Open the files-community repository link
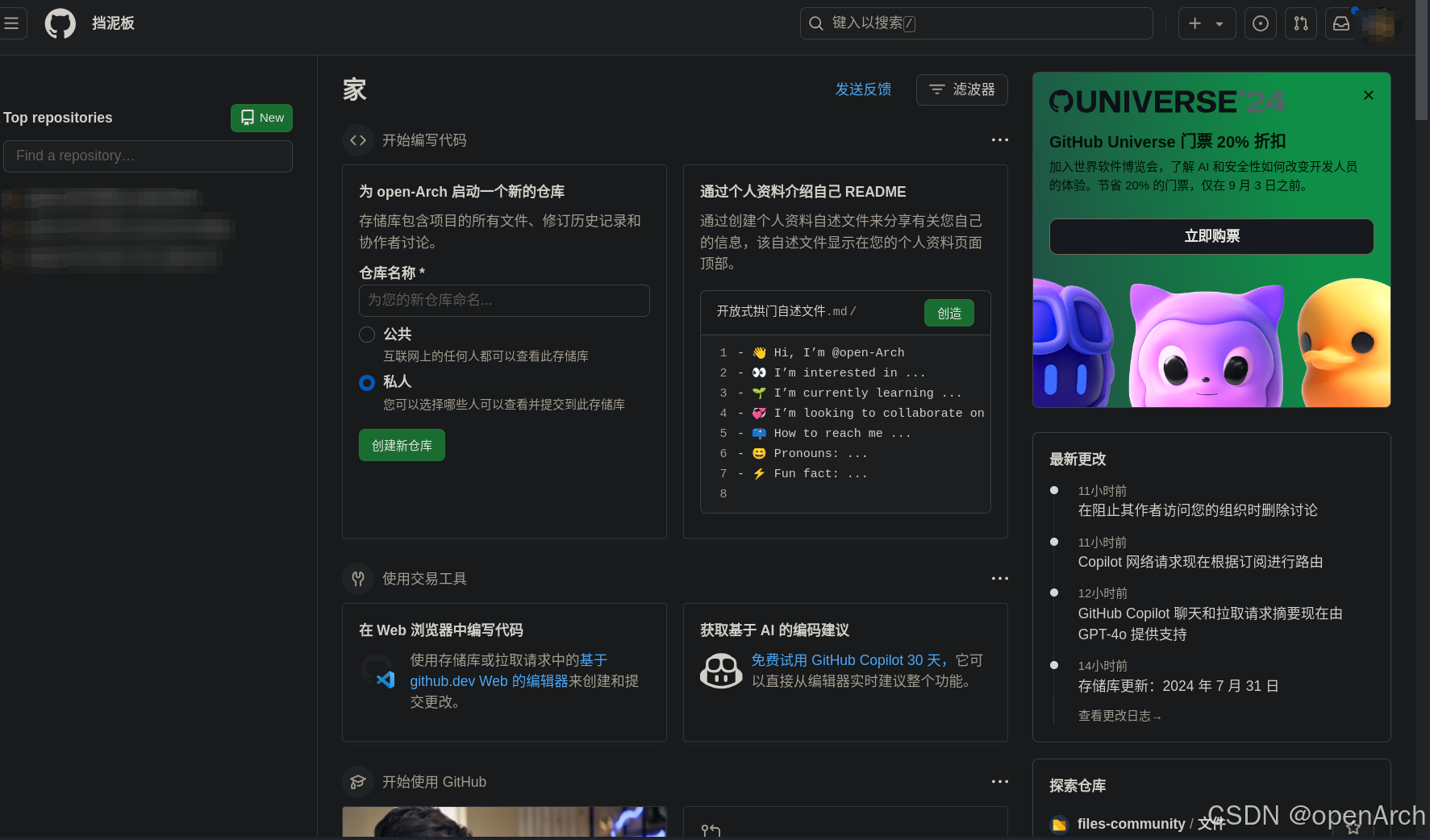 (1151, 824)
